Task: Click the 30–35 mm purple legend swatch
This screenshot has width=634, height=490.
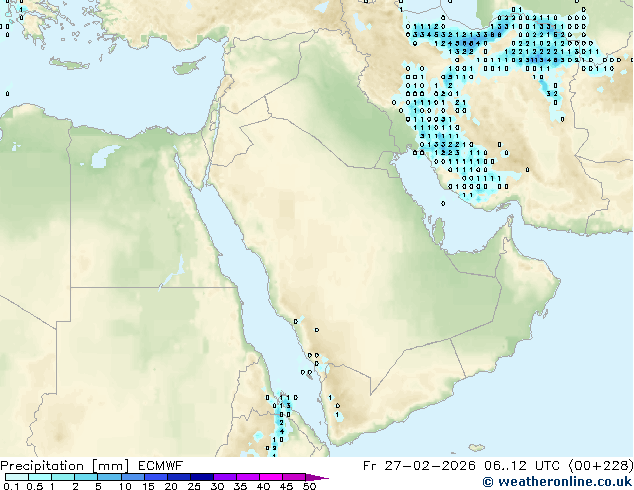Action: (225, 477)
